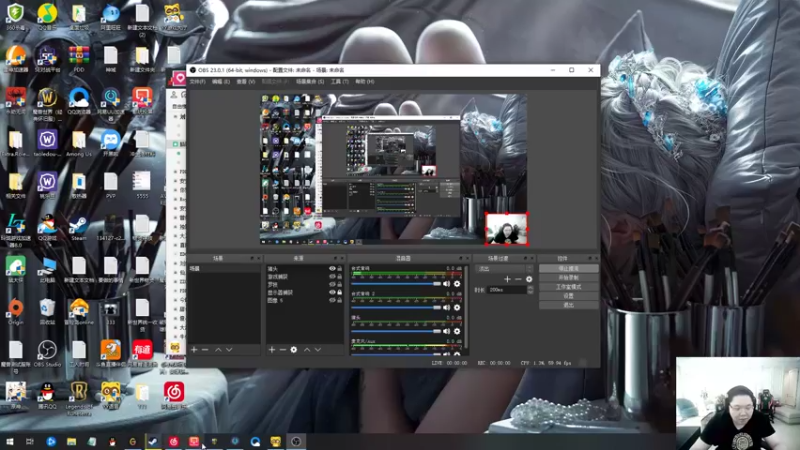Open the Legends of Runeterra desktop shortcut
Screen dimensions: 800x450
79,396
